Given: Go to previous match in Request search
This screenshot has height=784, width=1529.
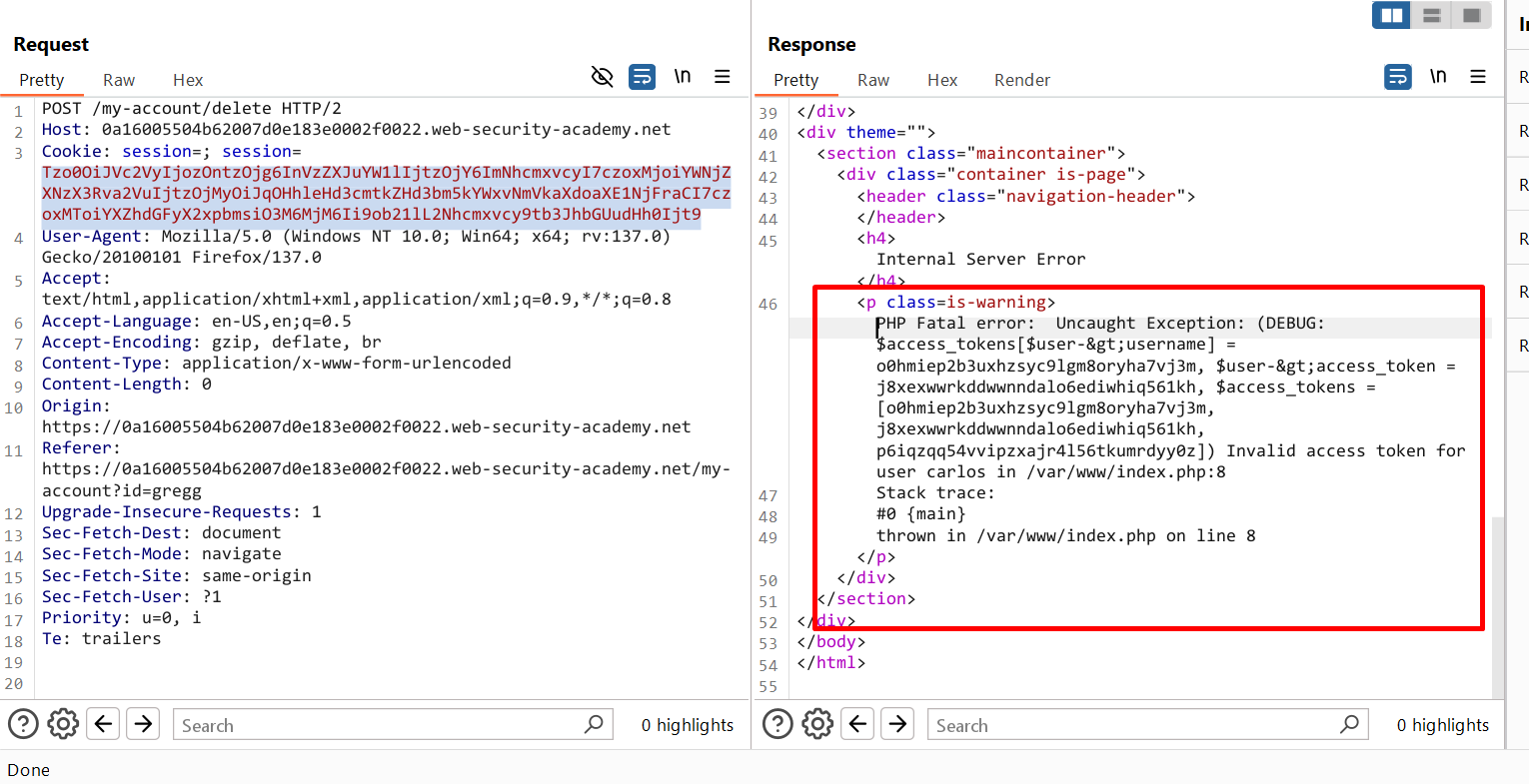Looking at the screenshot, I should [104, 724].
